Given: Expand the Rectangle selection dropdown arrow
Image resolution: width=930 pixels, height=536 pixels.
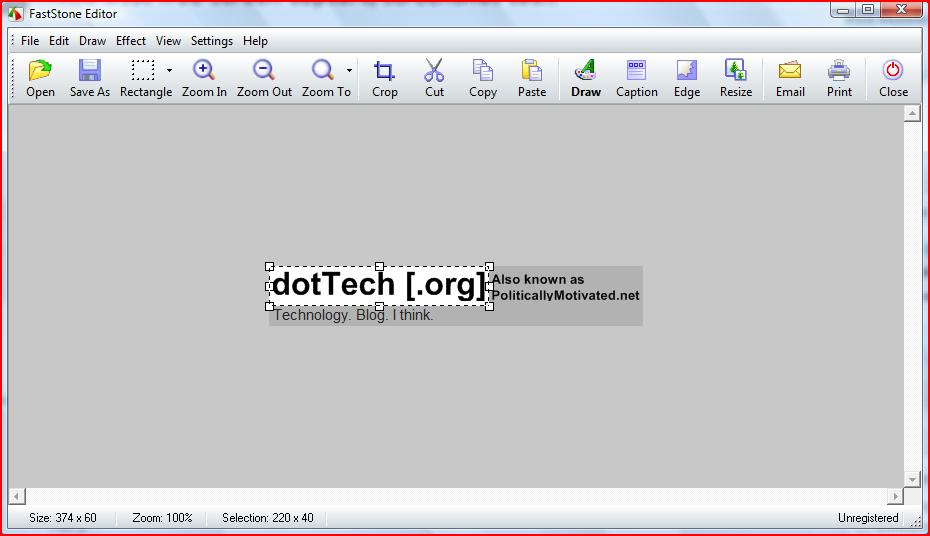Looking at the screenshot, I should (x=169, y=71).
